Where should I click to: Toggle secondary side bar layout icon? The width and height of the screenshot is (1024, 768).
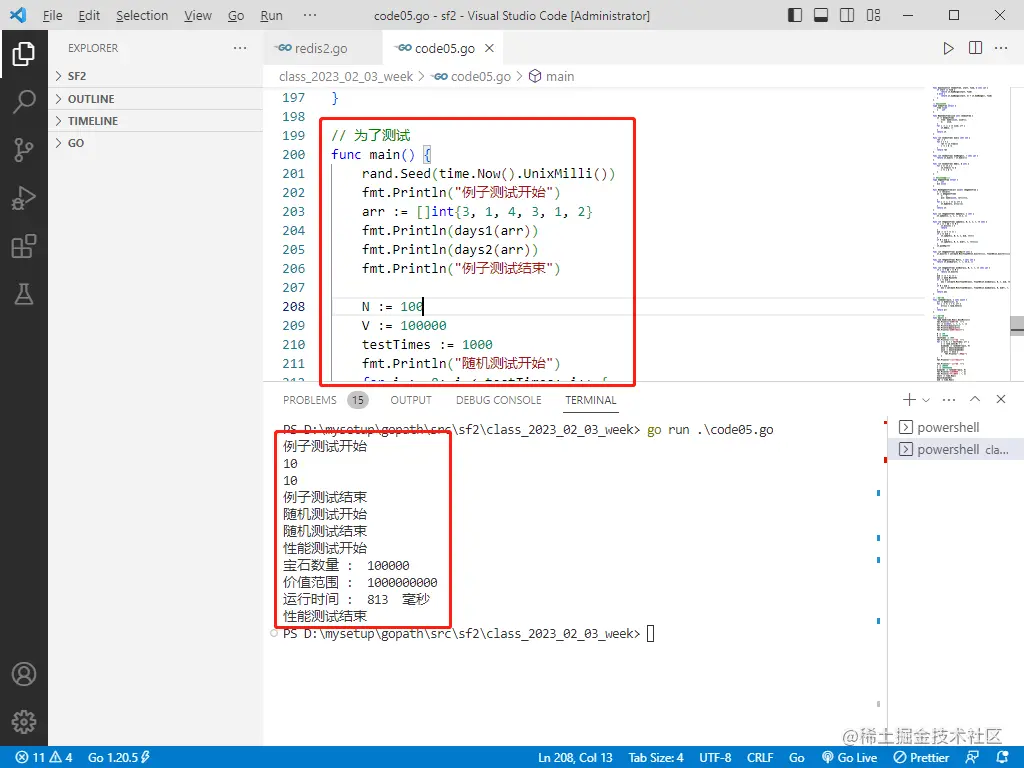pyautogui.click(x=847, y=15)
